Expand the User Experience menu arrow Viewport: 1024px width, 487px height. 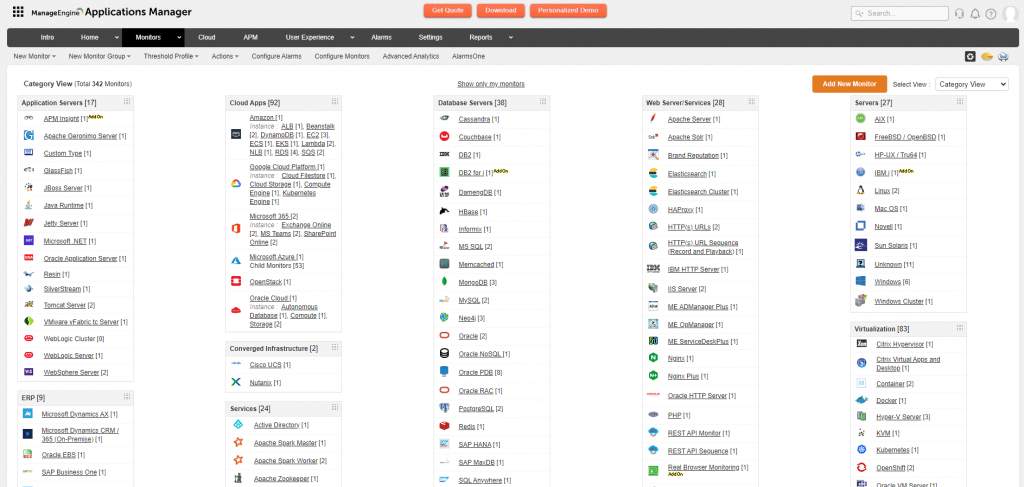tap(352, 38)
